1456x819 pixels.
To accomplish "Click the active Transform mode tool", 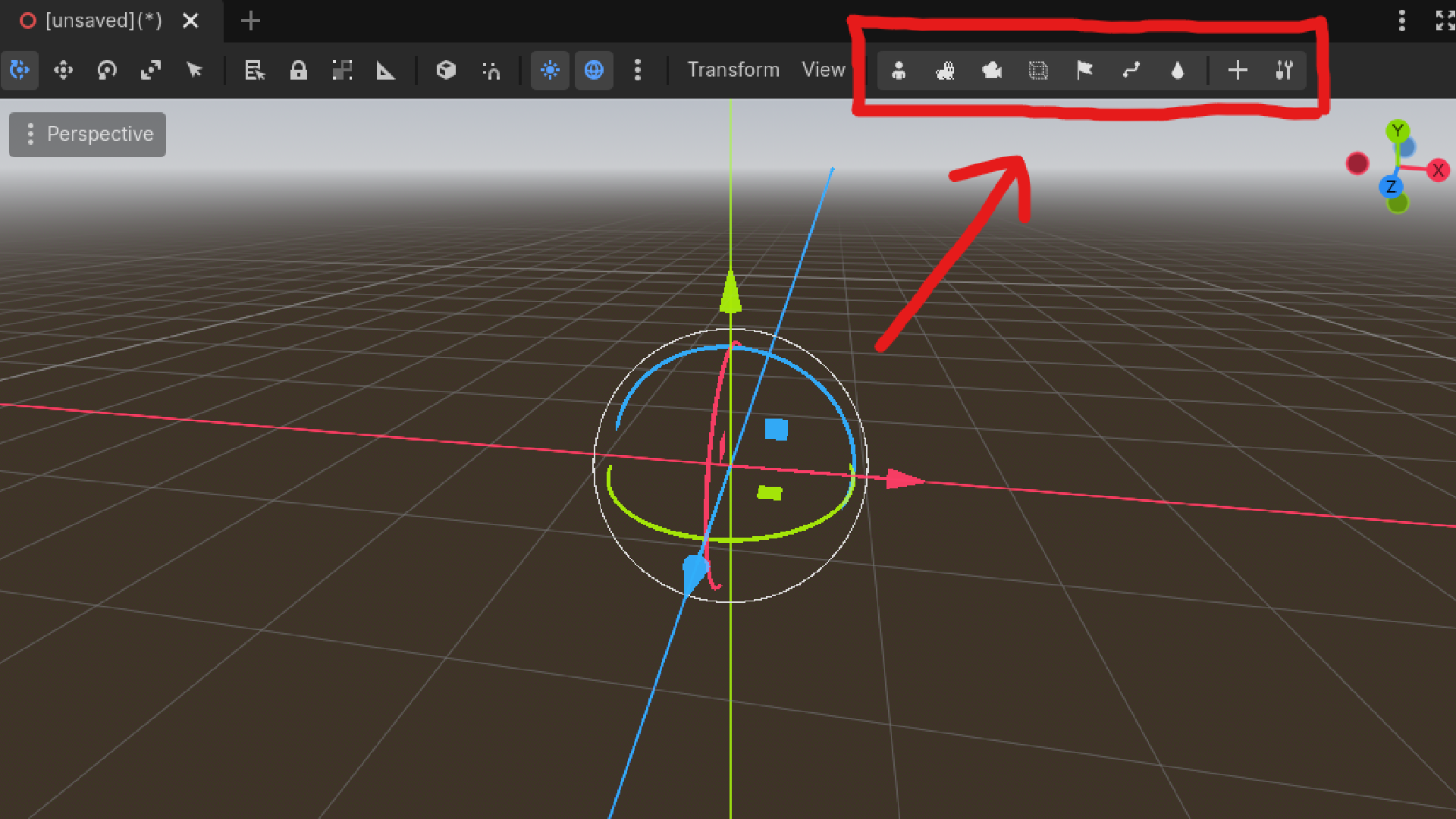I will (x=20, y=71).
